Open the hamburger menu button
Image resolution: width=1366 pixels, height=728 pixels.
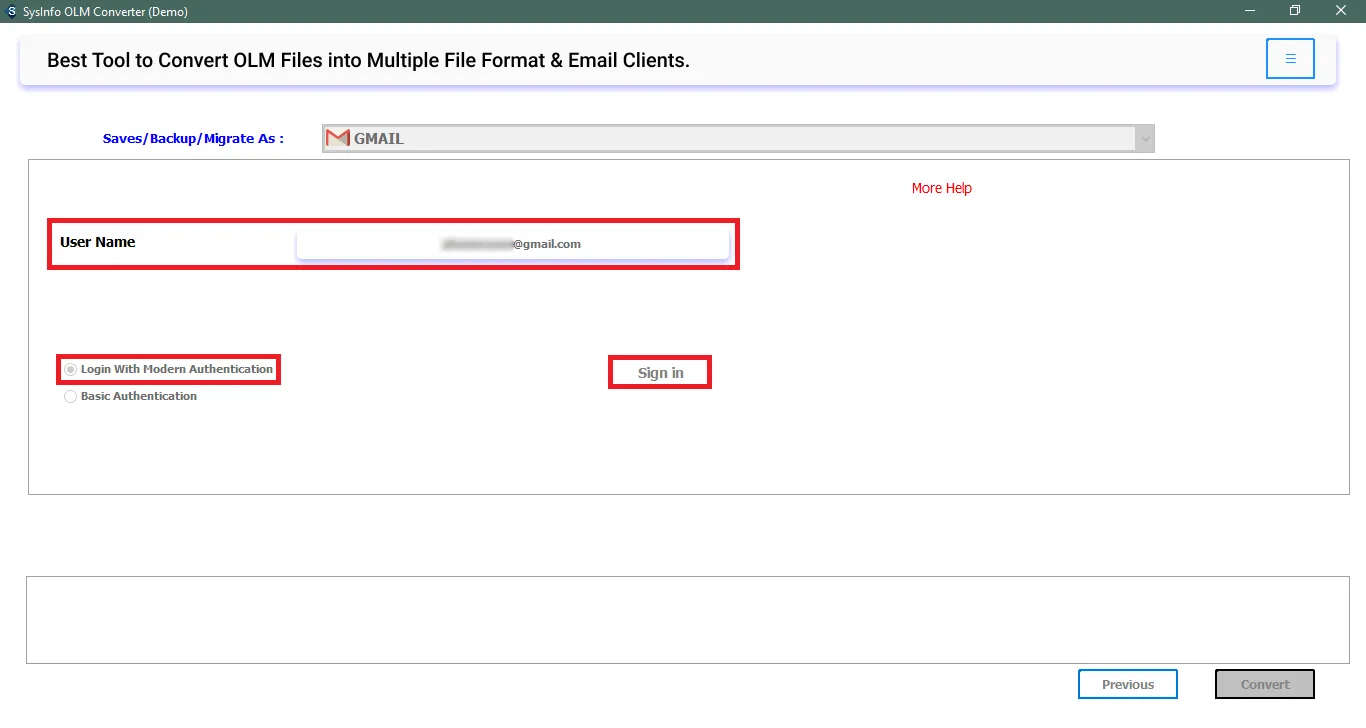(x=1290, y=59)
